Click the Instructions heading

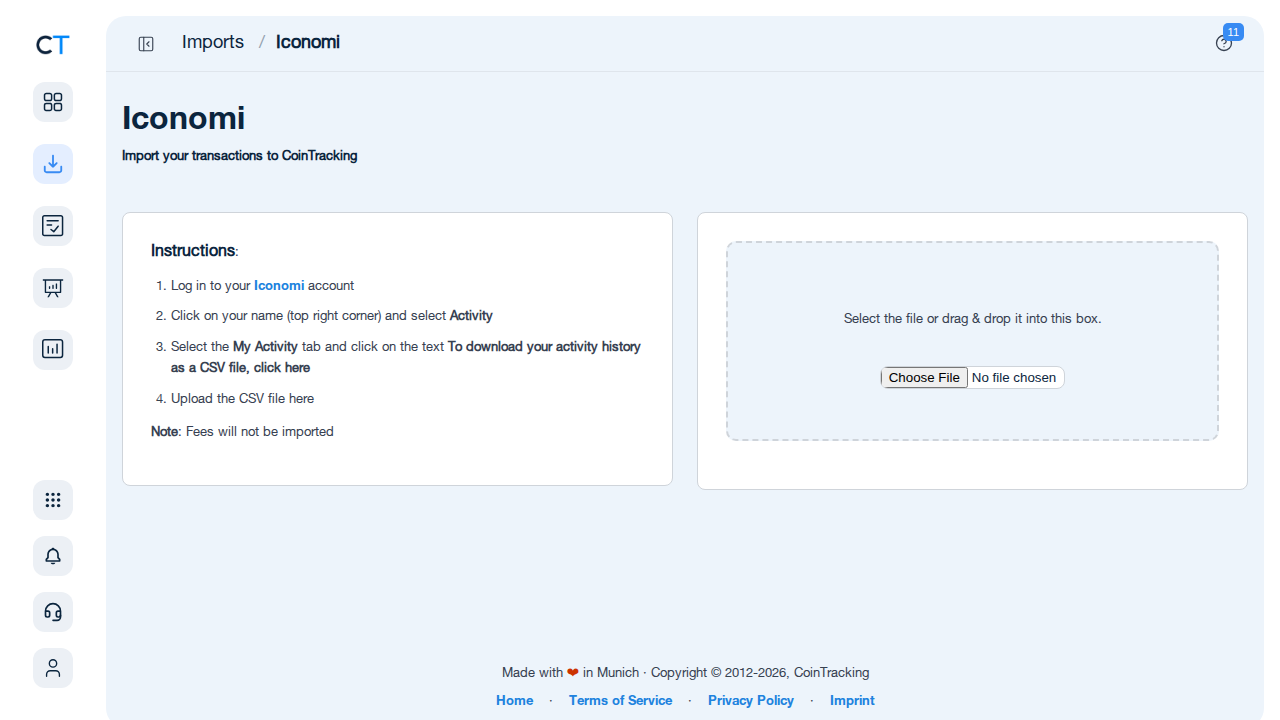pos(194,250)
